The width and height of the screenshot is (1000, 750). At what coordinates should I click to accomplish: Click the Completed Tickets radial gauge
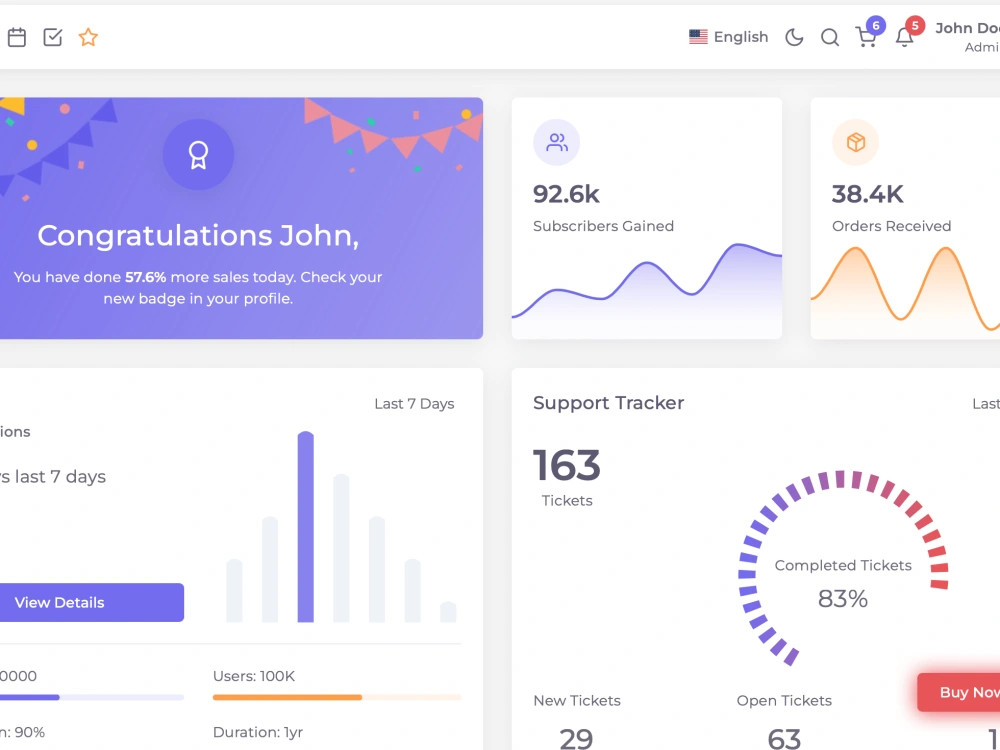pyautogui.click(x=843, y=569)
